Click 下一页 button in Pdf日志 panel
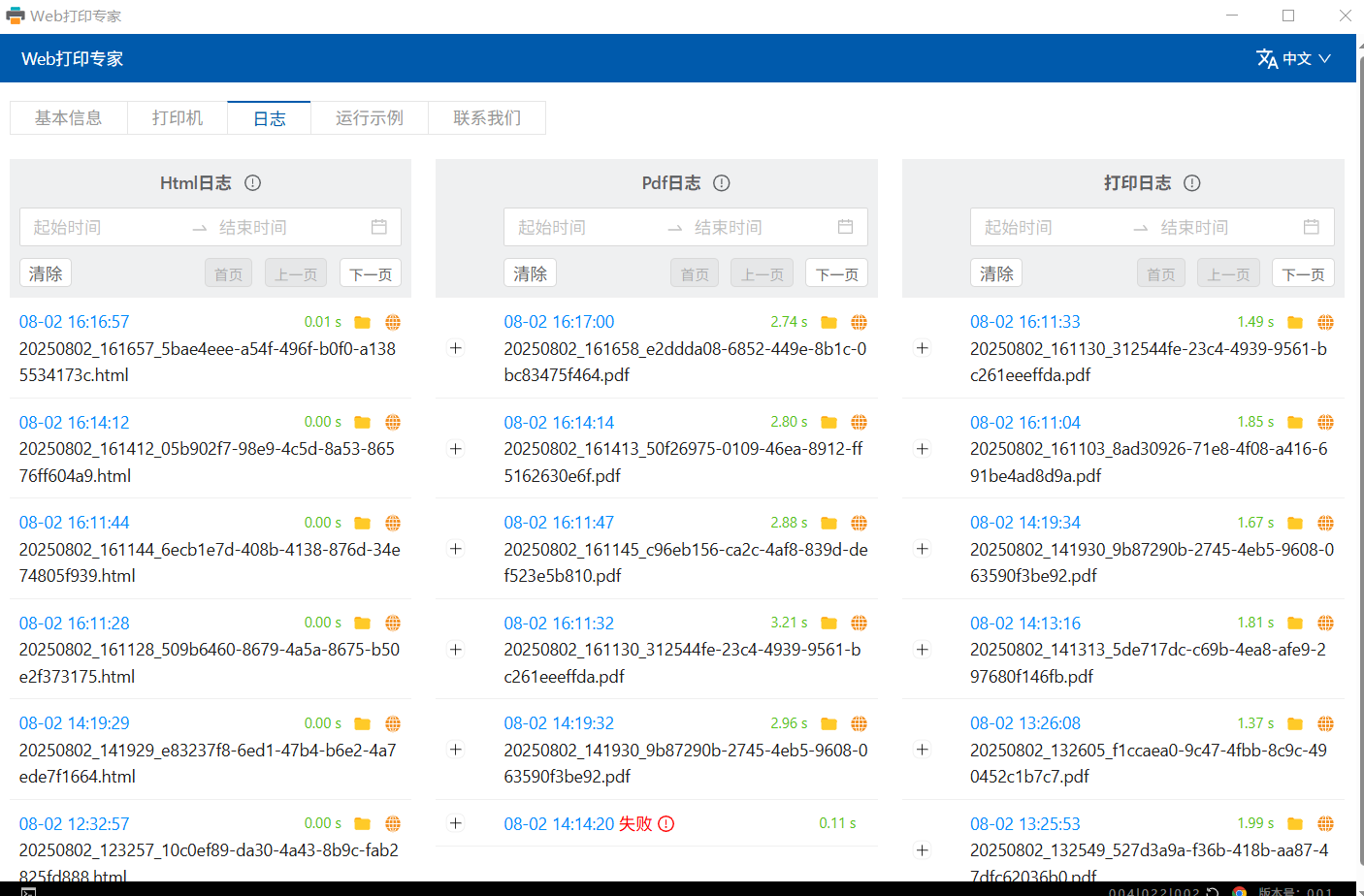The height and width of the screenshot is (896, 1364). pyautogui.click(x=836, y=273)
